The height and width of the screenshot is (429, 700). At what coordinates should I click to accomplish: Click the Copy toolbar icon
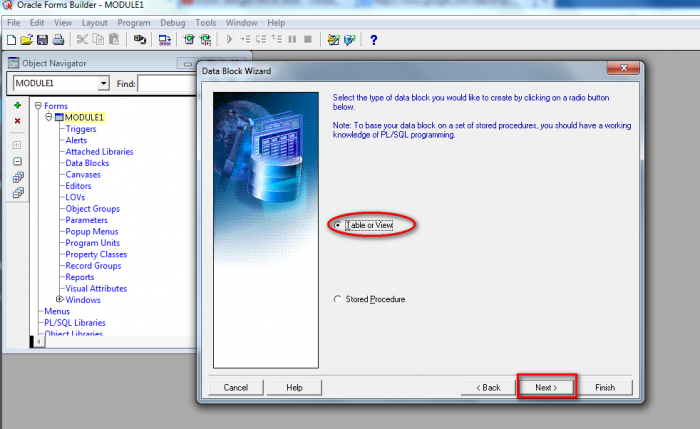[98, 40]
